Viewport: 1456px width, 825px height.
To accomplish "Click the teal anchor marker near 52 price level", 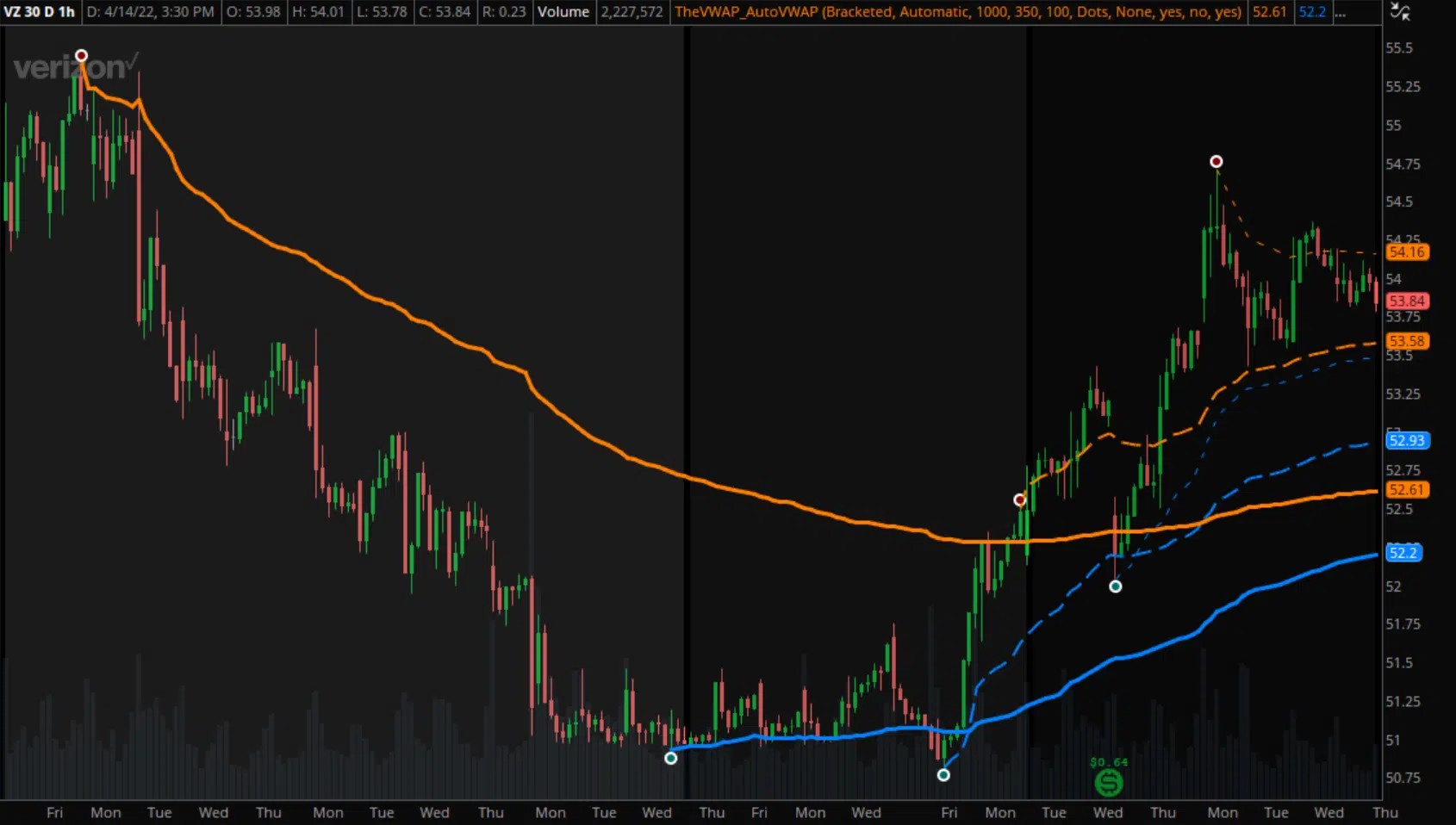I will click(x=1116, y=586).
